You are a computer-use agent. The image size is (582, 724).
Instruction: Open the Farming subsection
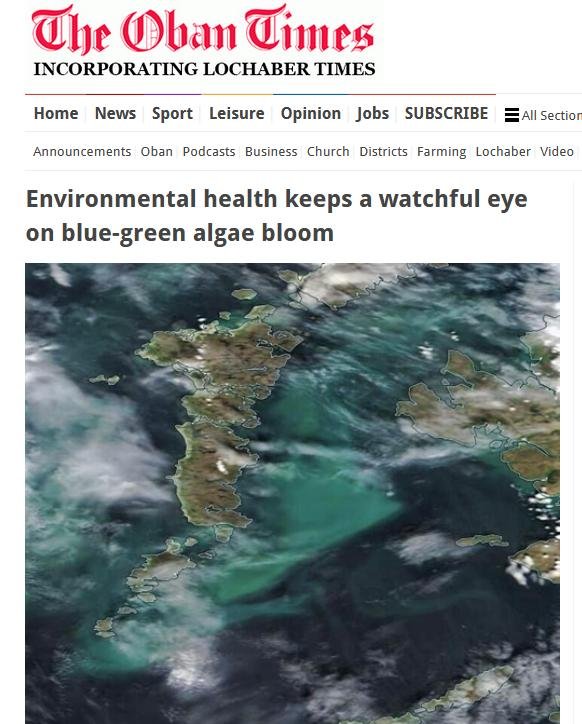pyautogui.click(x=442, y=152)
